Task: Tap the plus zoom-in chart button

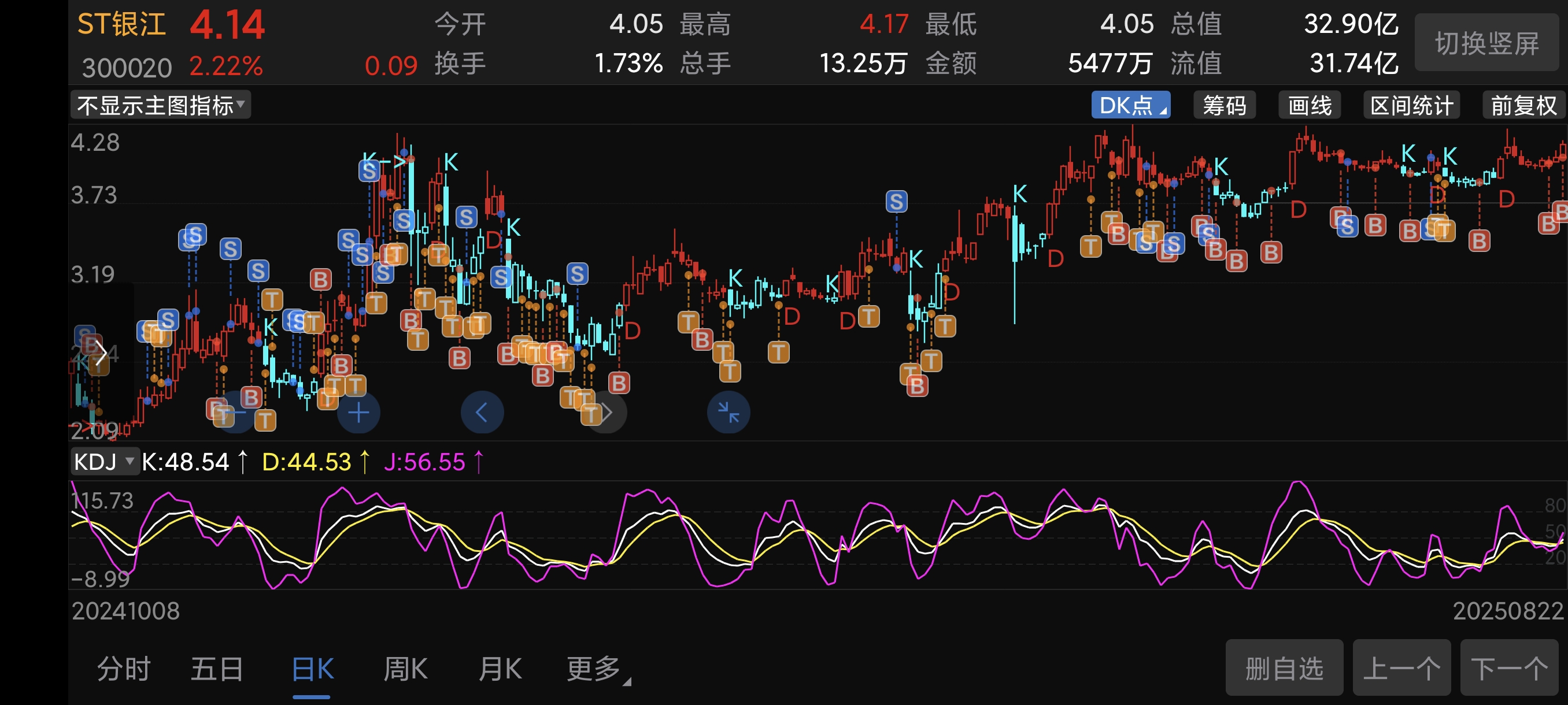Action: point(358,413)
